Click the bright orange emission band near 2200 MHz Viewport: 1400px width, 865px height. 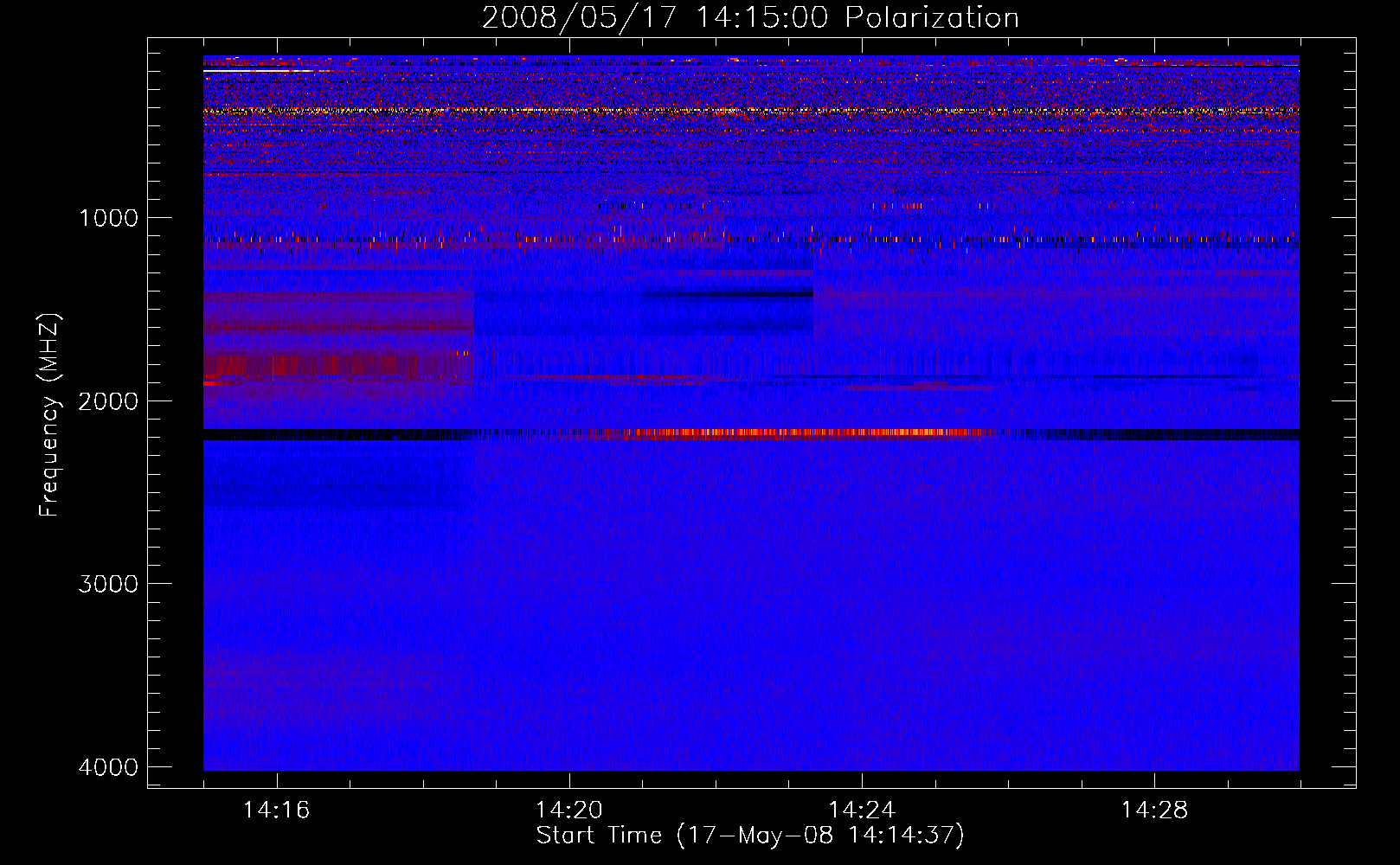[x=800, y=433]
